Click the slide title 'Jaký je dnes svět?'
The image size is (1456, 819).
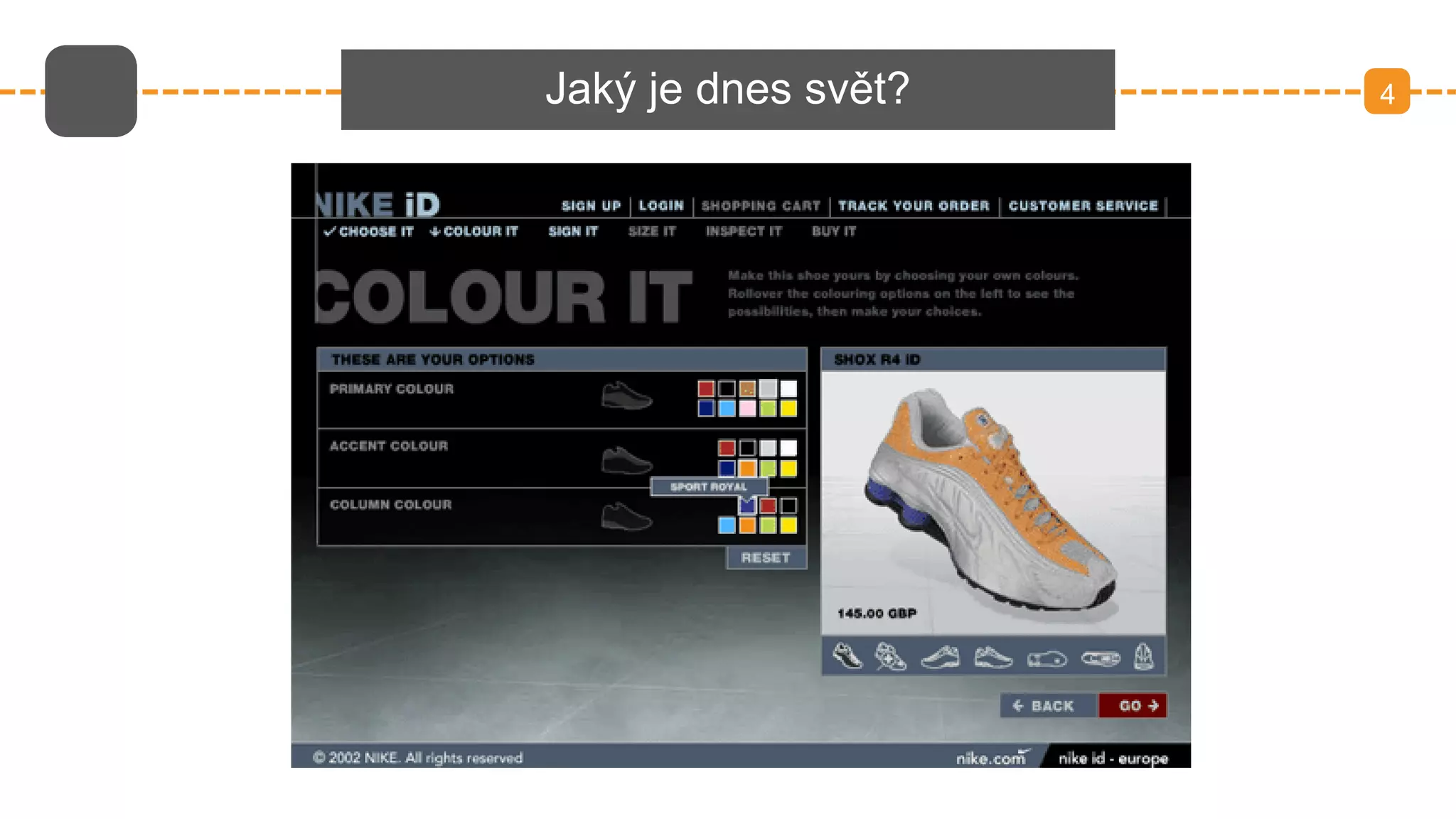727,90
